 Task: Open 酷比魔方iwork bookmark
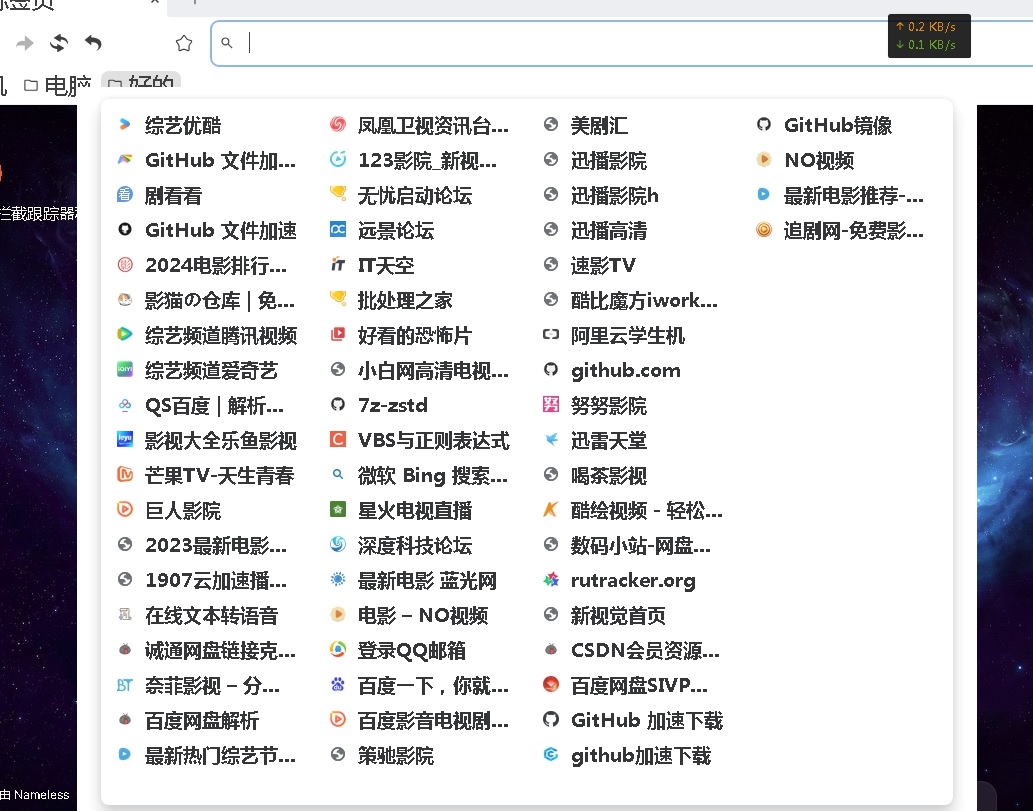[630, 300]
